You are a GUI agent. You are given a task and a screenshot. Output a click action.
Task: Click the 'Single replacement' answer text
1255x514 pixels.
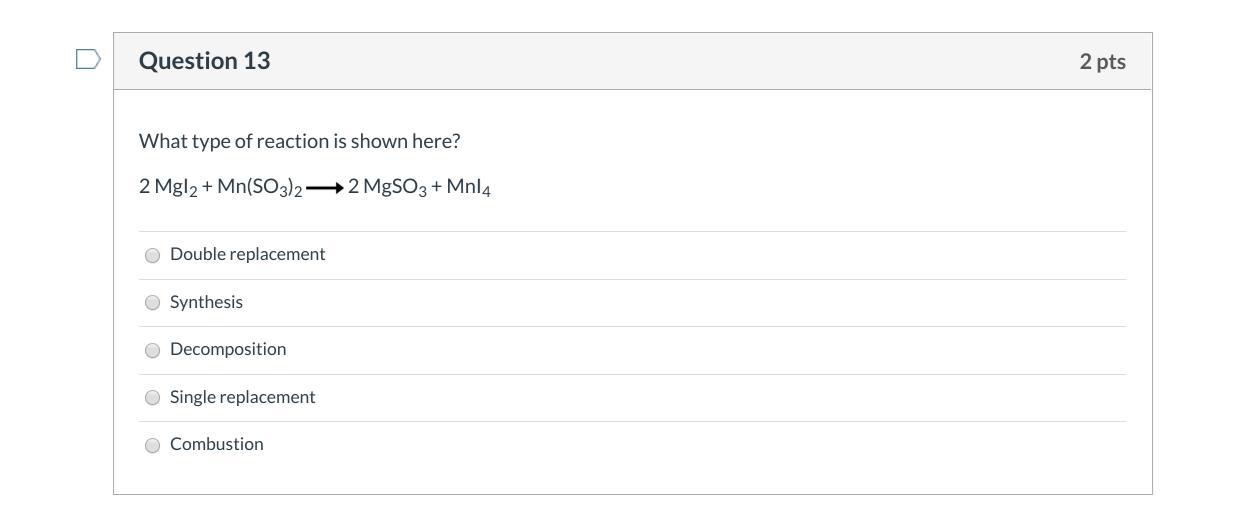[x=242, y=397]
